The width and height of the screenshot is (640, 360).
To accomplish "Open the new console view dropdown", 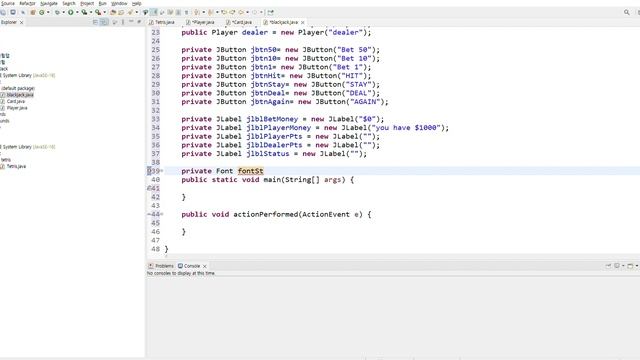I will [637, 266].
